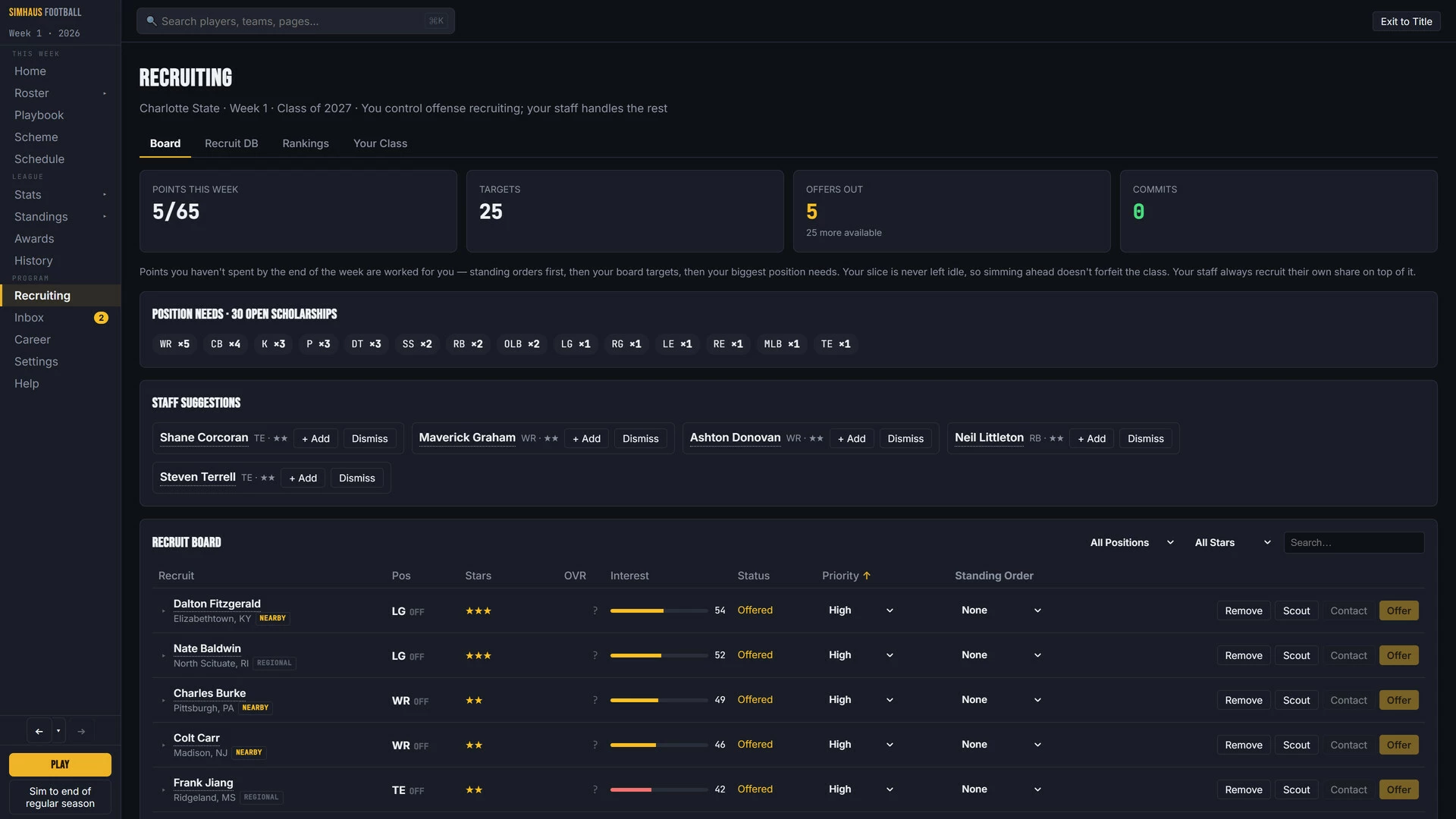The image size is (1456, 819).
Task: Open the All Positions filter dropdown
Action: (x=1131, y=542)
